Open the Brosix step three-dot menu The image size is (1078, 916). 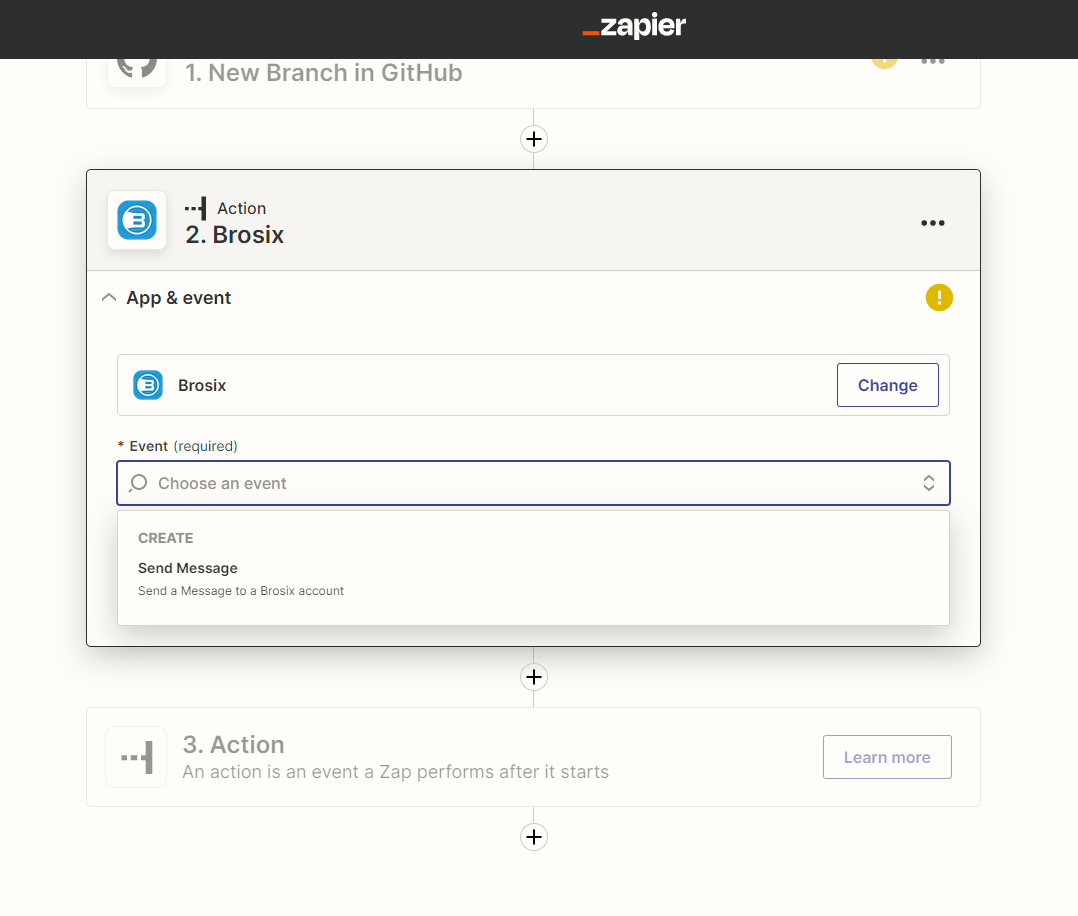(x=932, y=223)
